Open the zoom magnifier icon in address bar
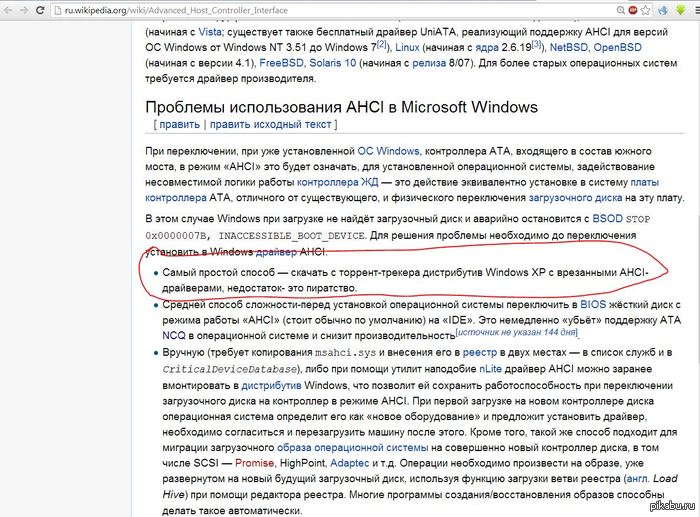Image resolution: width=700 pixels, height=517 pixels. coord(621,10)
